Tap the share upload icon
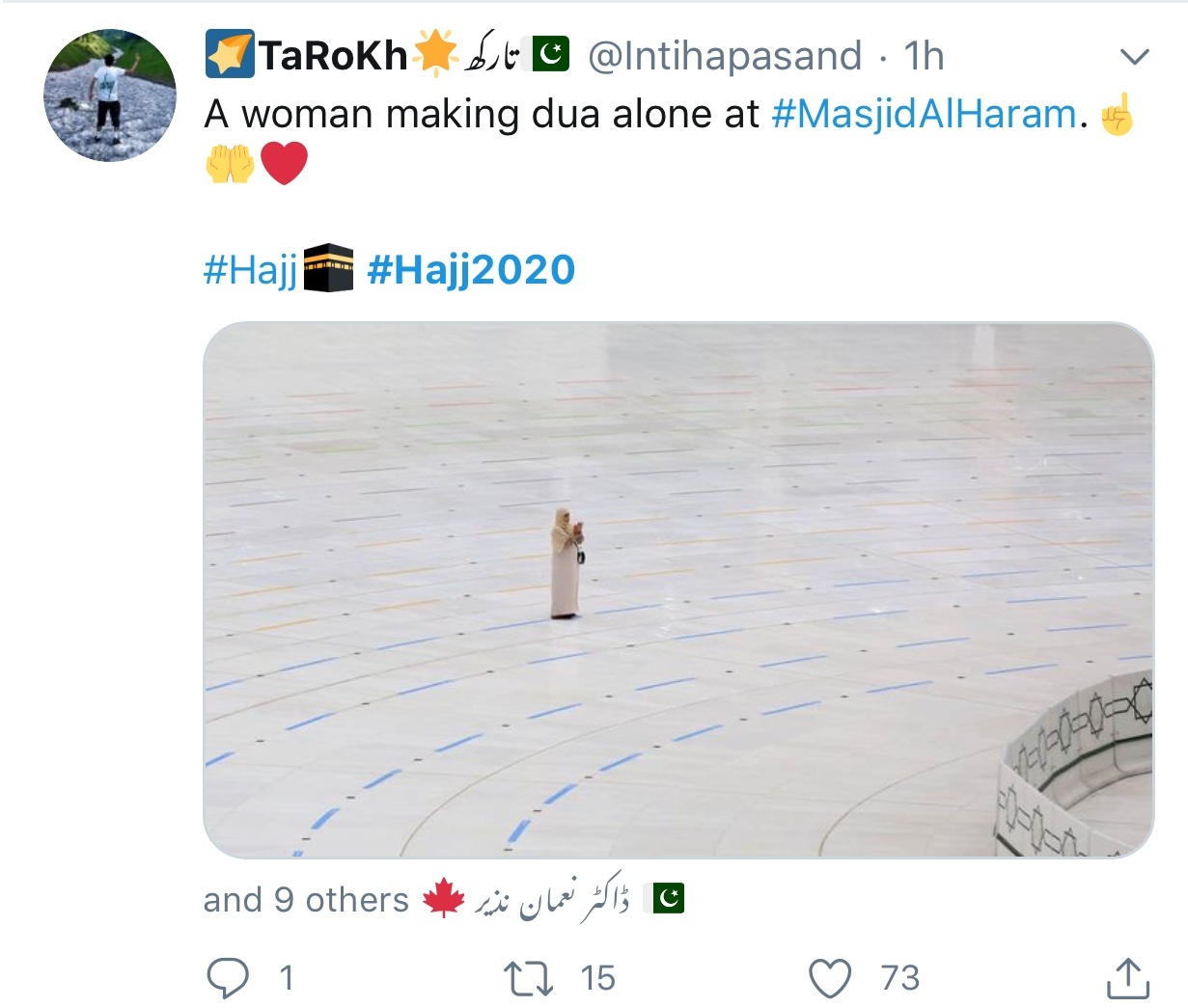Screen dimensions: 1188x1008 tap(1127, 978)
